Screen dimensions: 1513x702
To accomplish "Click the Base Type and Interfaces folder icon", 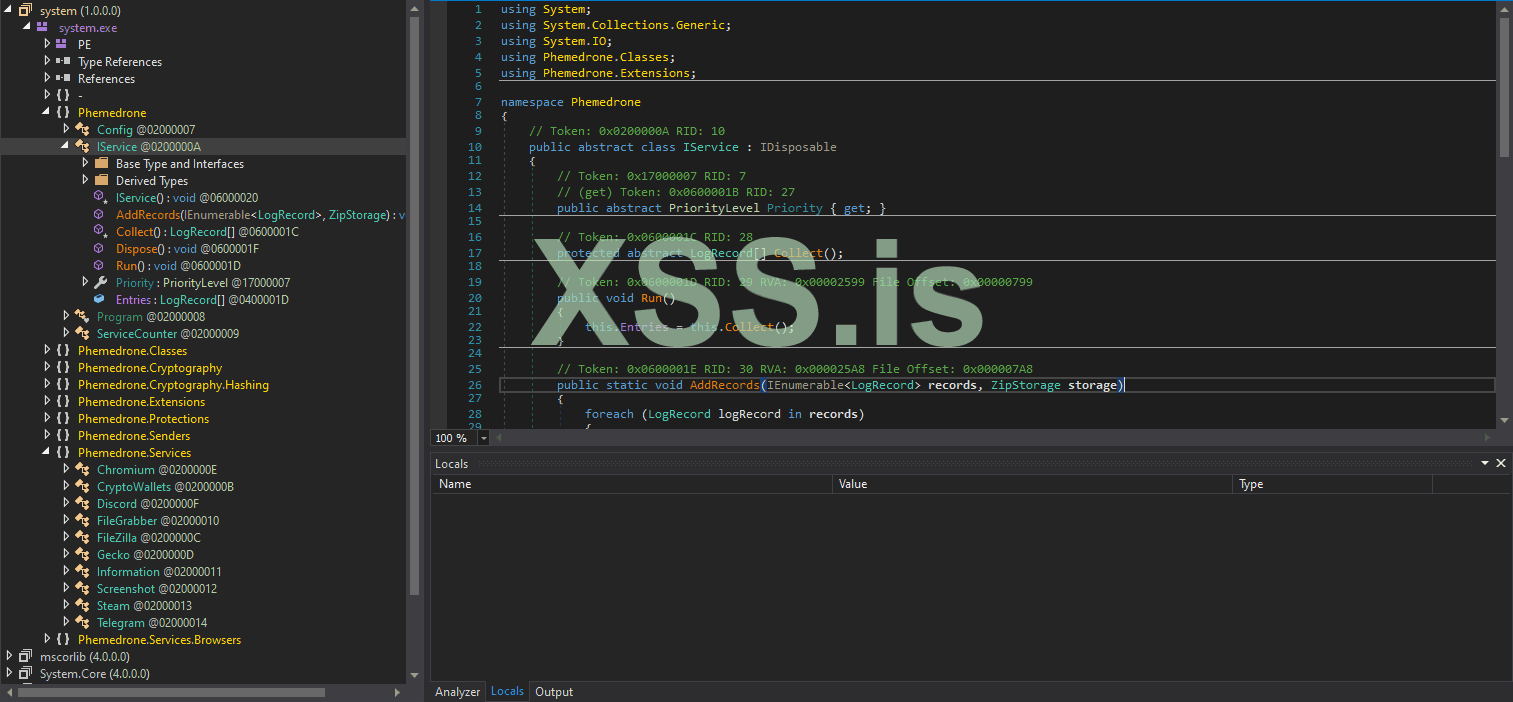I will [101, 163].
